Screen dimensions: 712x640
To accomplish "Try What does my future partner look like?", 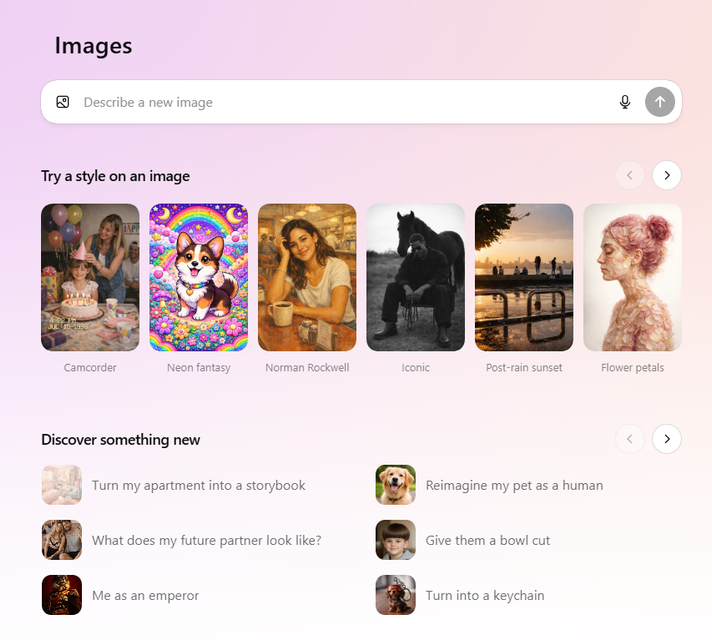I will coord(206,540).
